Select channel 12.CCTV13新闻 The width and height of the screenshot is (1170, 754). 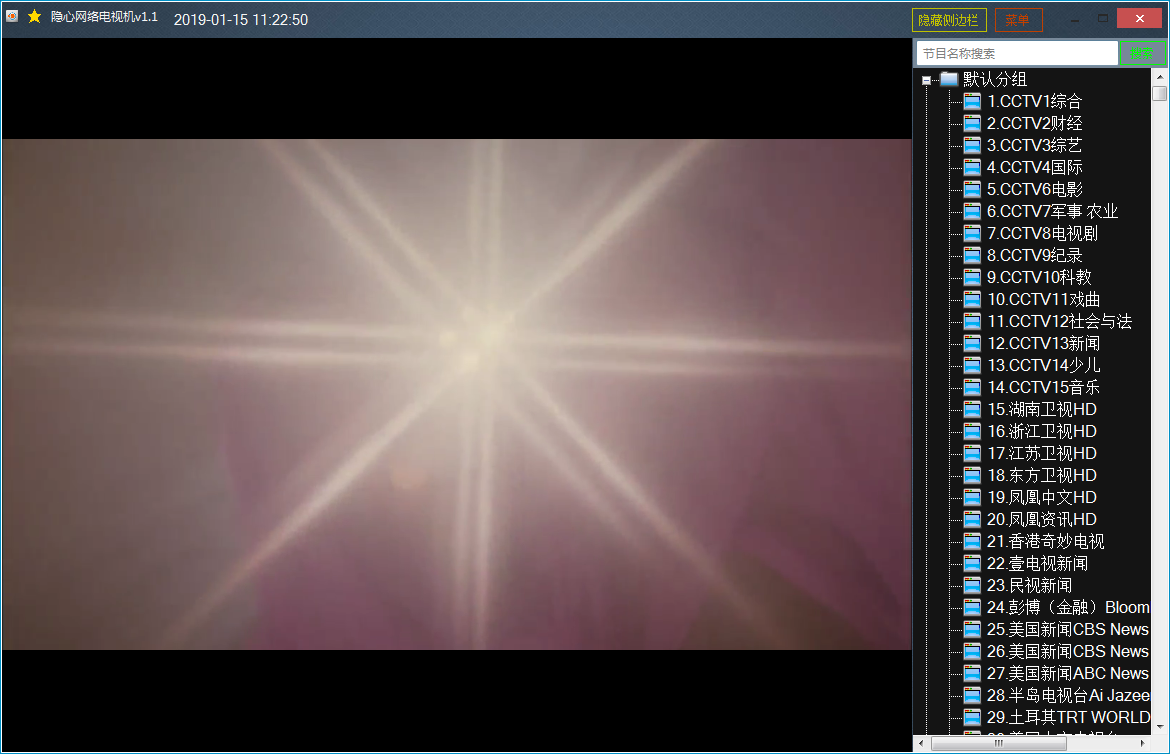[x=1043, y=343]
